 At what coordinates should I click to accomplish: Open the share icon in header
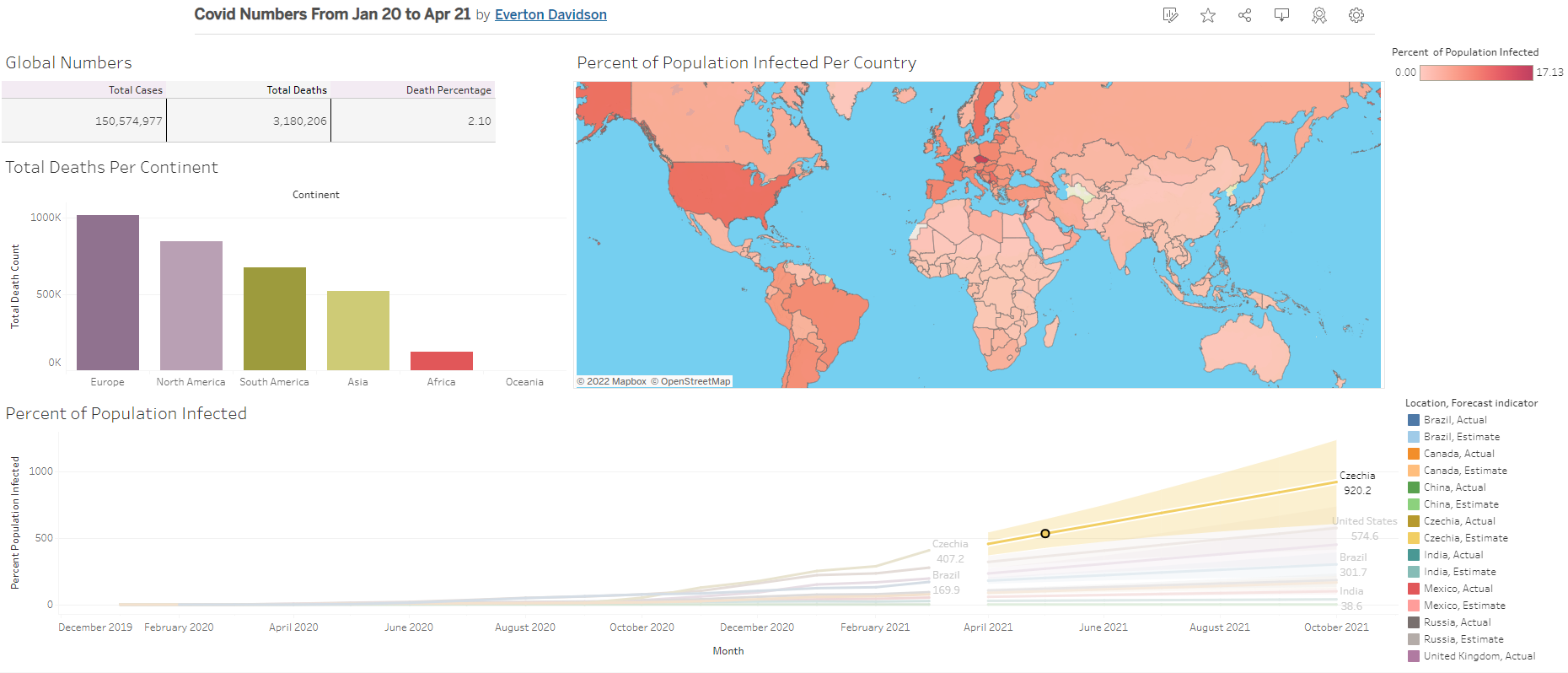[1244, 15]
